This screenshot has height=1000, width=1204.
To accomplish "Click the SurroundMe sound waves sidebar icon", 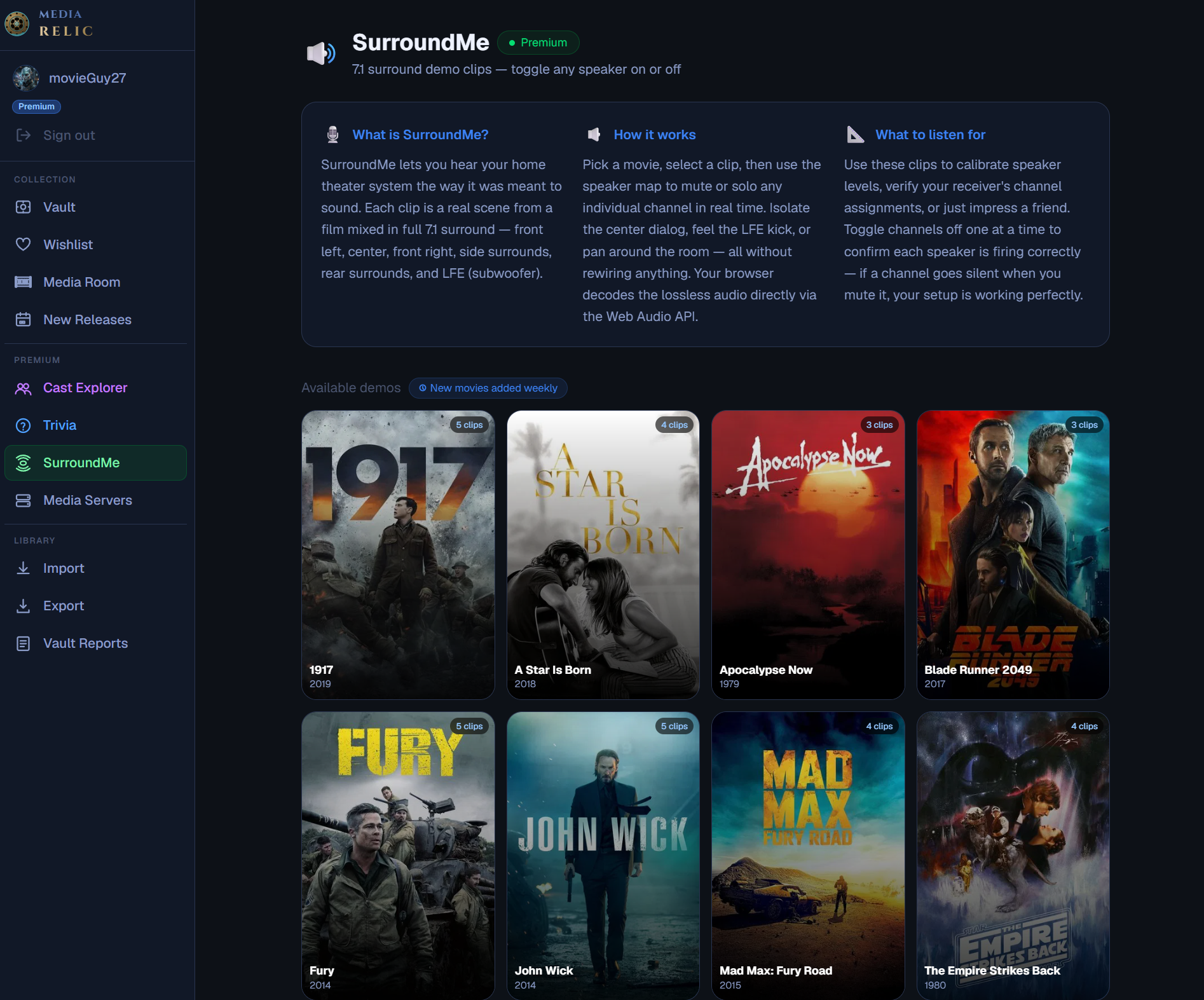I will (x=24, y=463).
